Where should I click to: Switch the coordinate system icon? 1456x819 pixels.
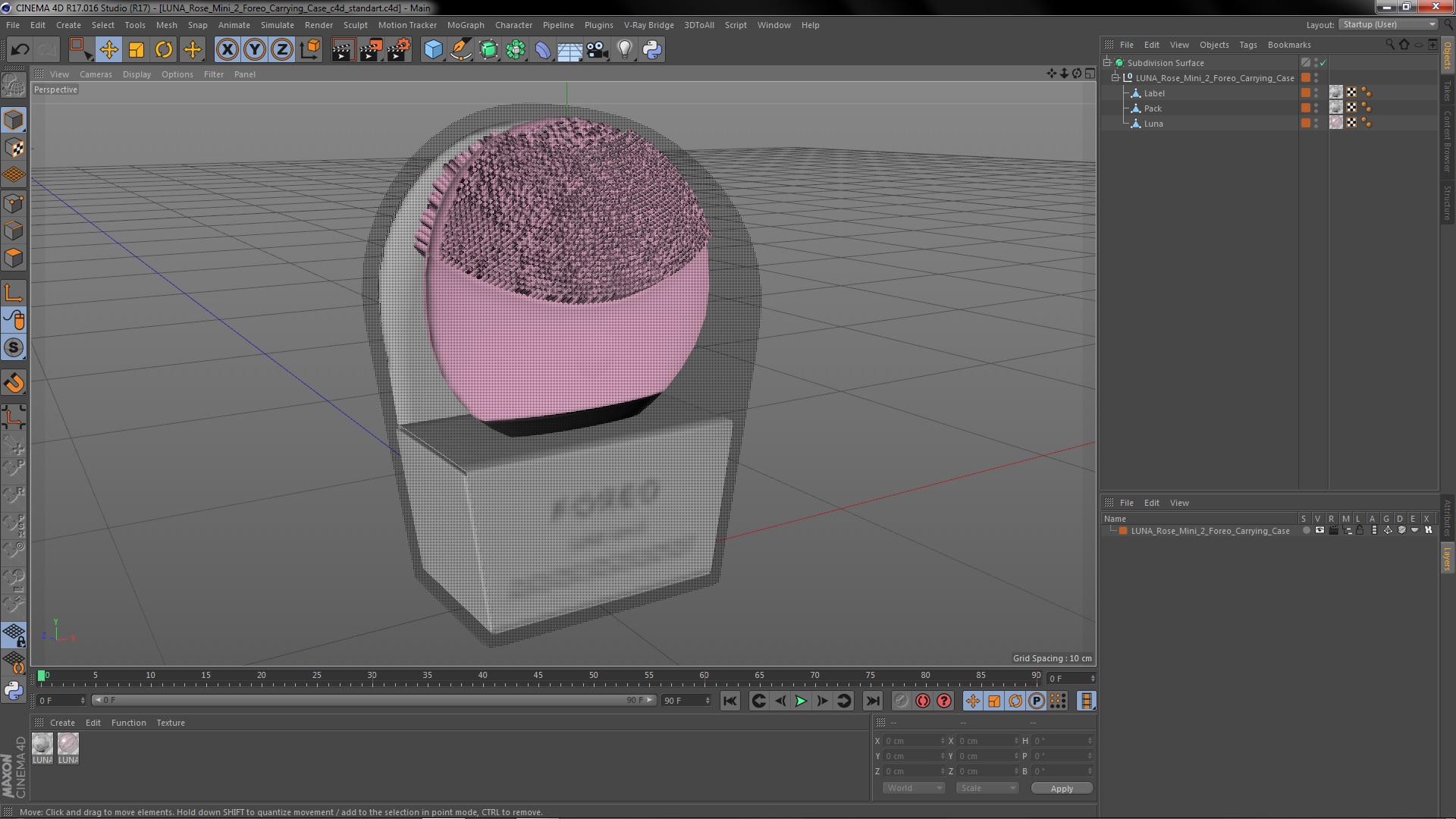click(310, 50)
